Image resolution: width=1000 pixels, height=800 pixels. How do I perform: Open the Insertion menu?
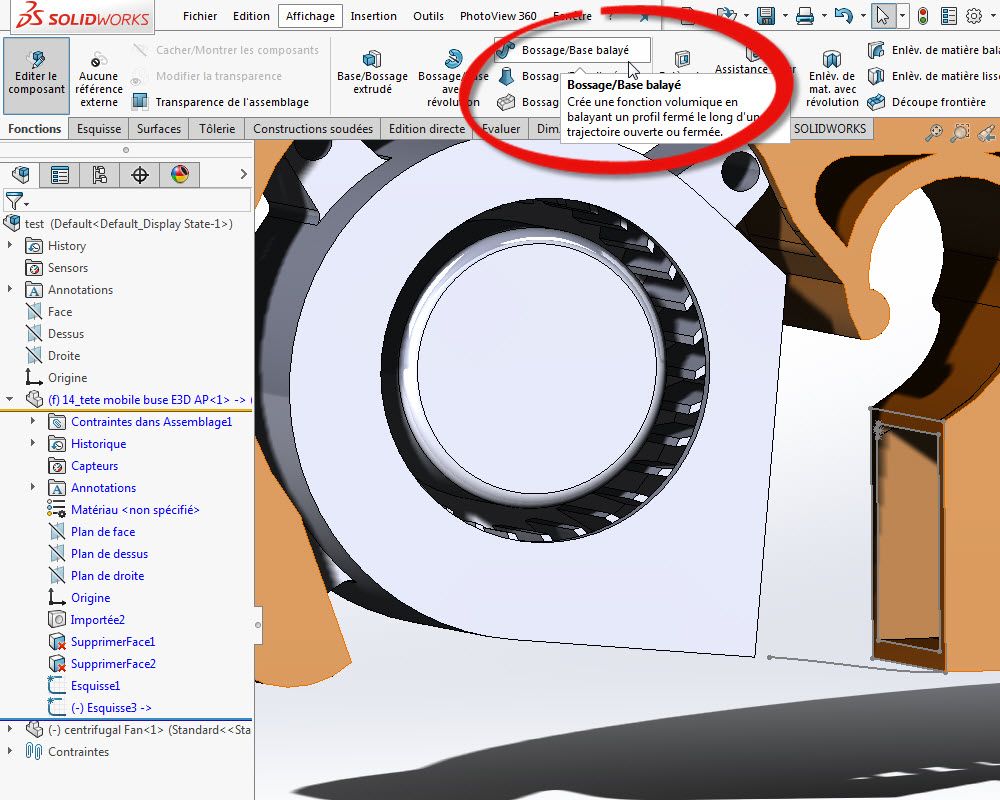coord(373,16)
